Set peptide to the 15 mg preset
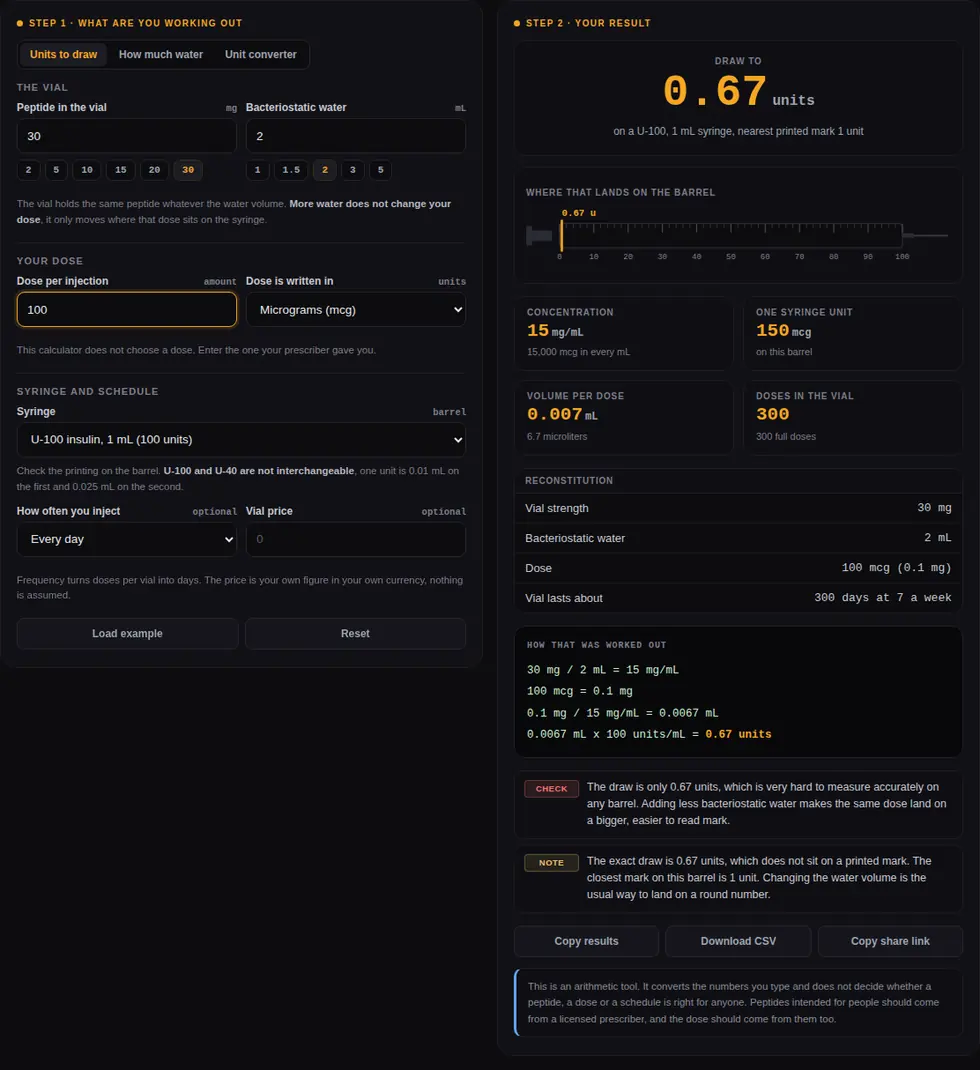The width and height of the screenshot is (980, 1070). (121, 170)
